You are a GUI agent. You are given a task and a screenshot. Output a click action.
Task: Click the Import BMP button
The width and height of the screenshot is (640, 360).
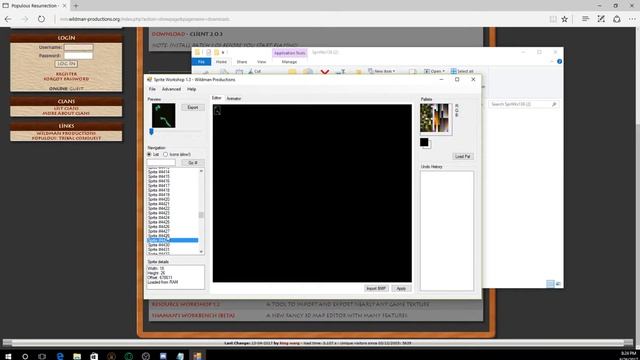tap(376, 288)
